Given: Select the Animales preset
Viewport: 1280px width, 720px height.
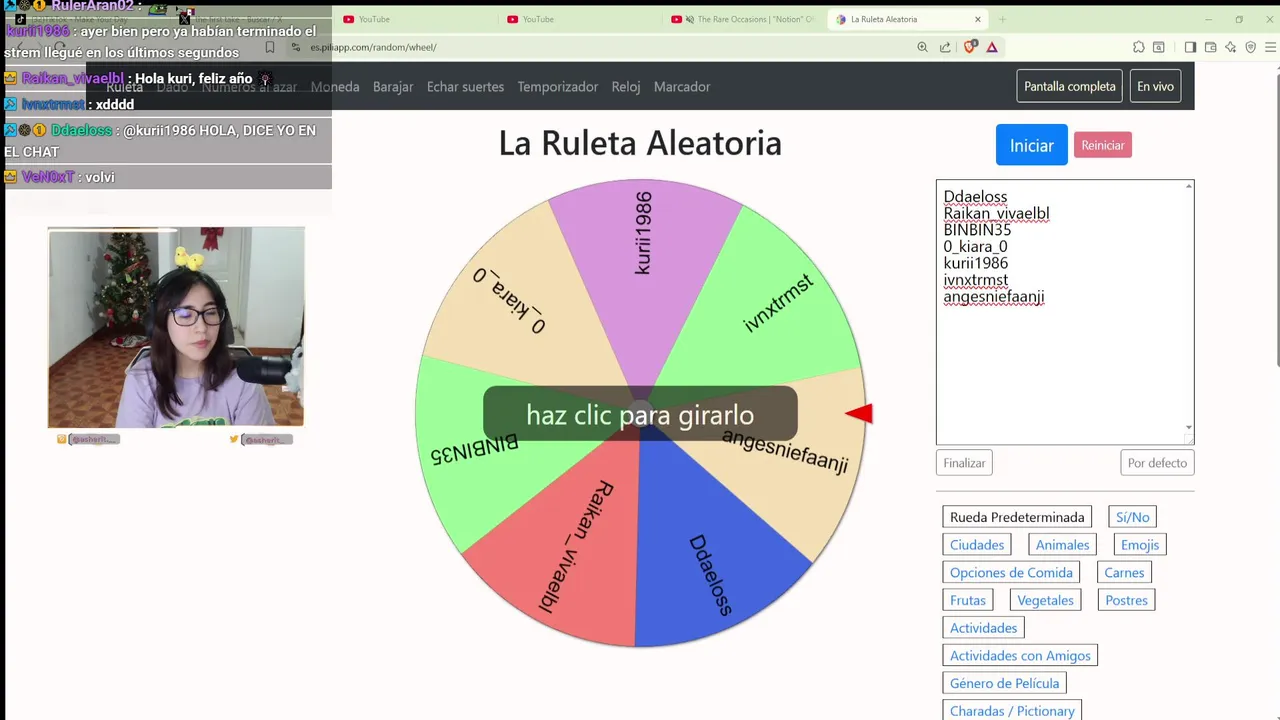Looking at the screenshot, I should [1062, 545].
